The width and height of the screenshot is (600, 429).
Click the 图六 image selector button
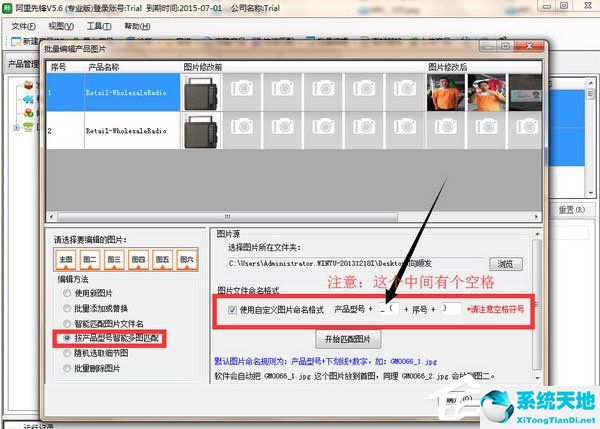pos(186,260)
